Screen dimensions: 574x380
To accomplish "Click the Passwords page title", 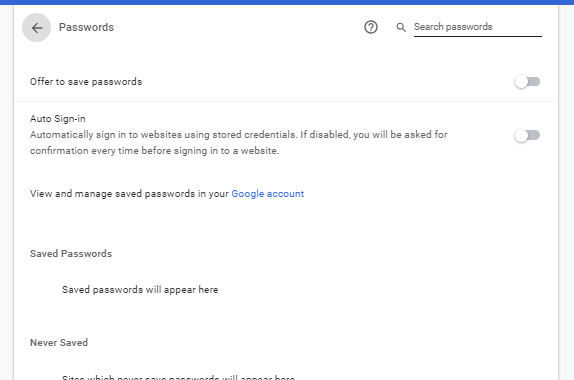I will point(86,27).
